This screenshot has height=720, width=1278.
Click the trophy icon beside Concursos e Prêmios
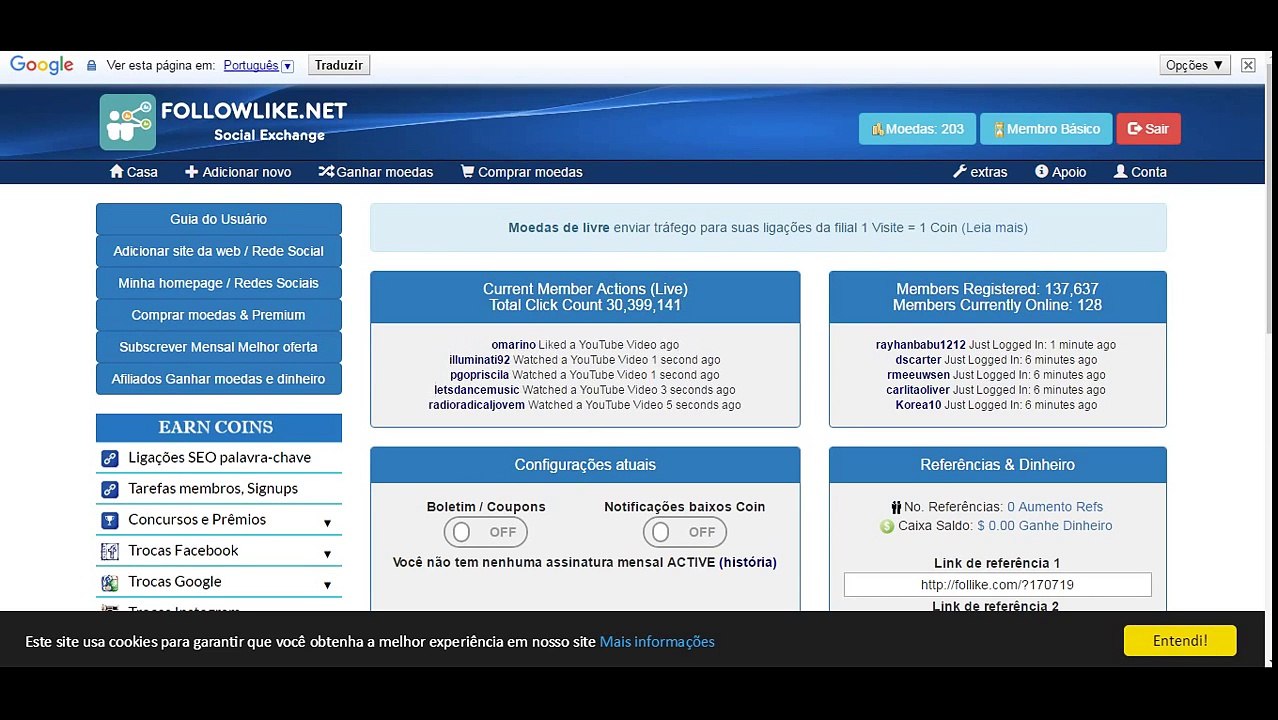click(110, 520)
